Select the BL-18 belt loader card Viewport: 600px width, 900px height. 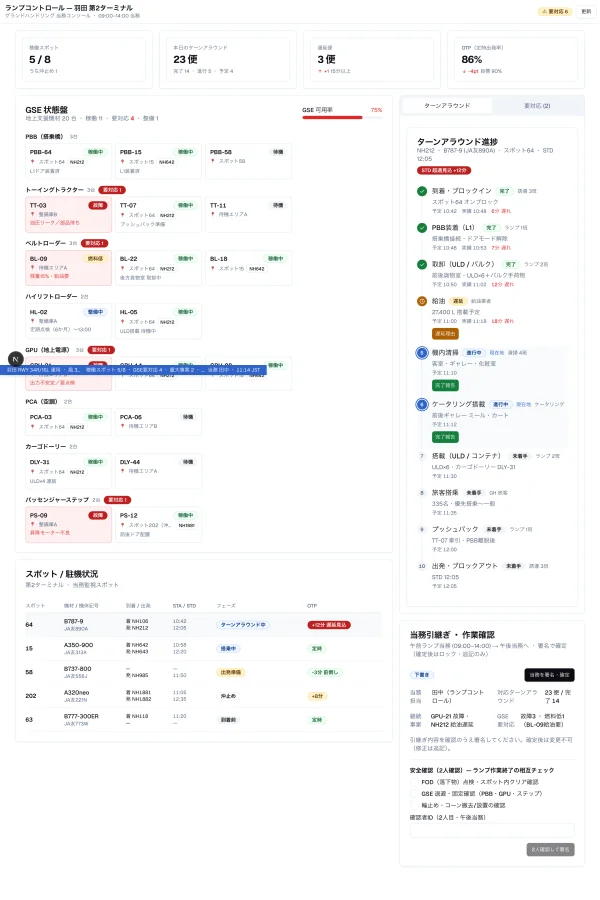coord(249,268)
